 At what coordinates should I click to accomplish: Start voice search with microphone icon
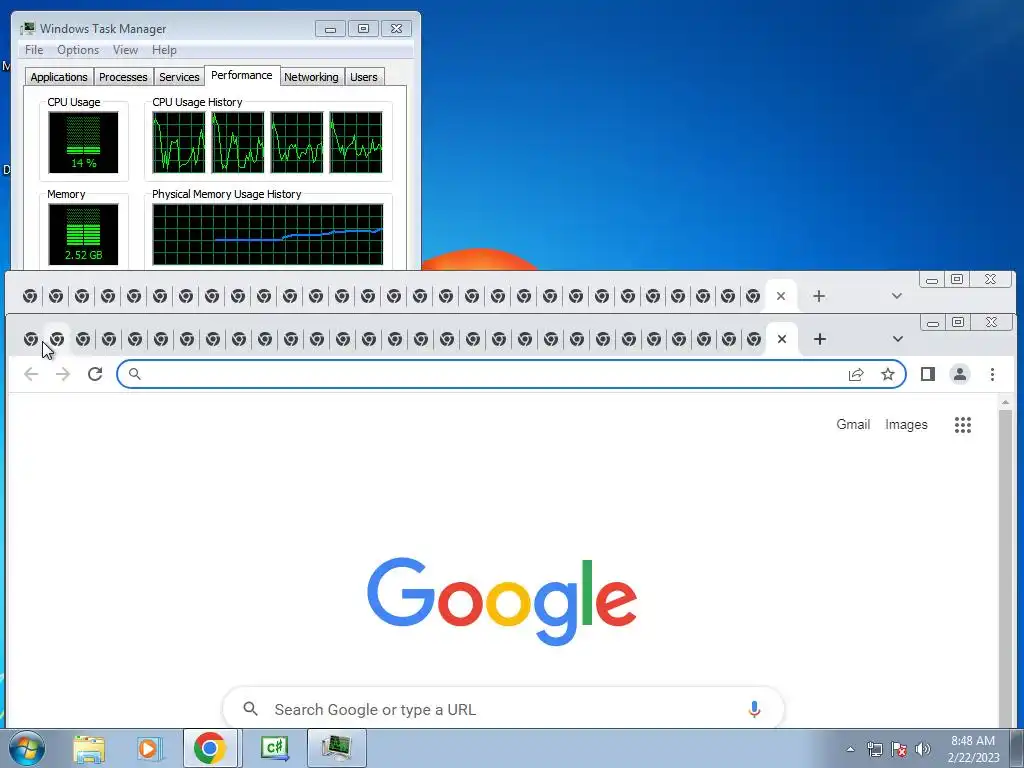click(x=754, y=709)
